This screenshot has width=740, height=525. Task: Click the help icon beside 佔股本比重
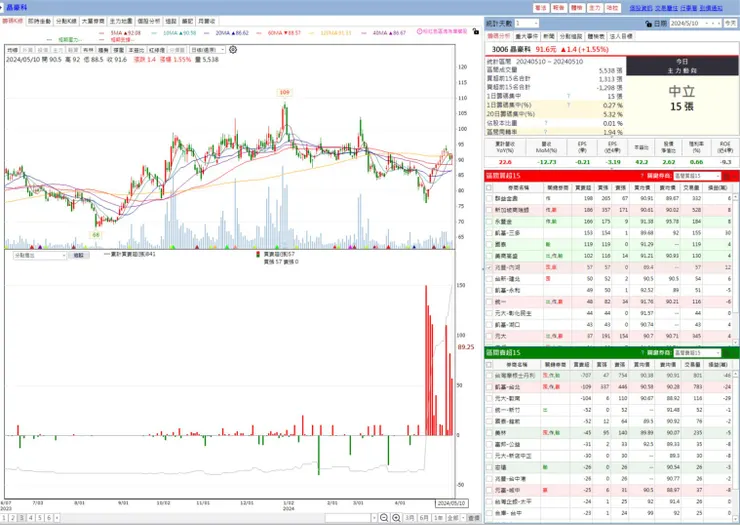pyautogui.click(x=546, y=123)
